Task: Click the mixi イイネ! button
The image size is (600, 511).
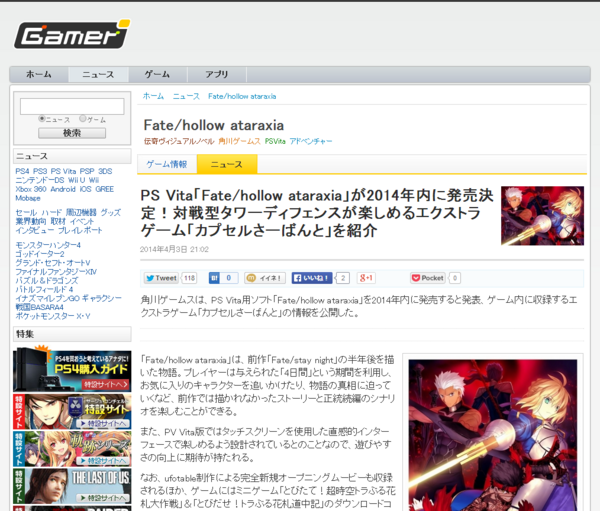Action: pos(265,278)
